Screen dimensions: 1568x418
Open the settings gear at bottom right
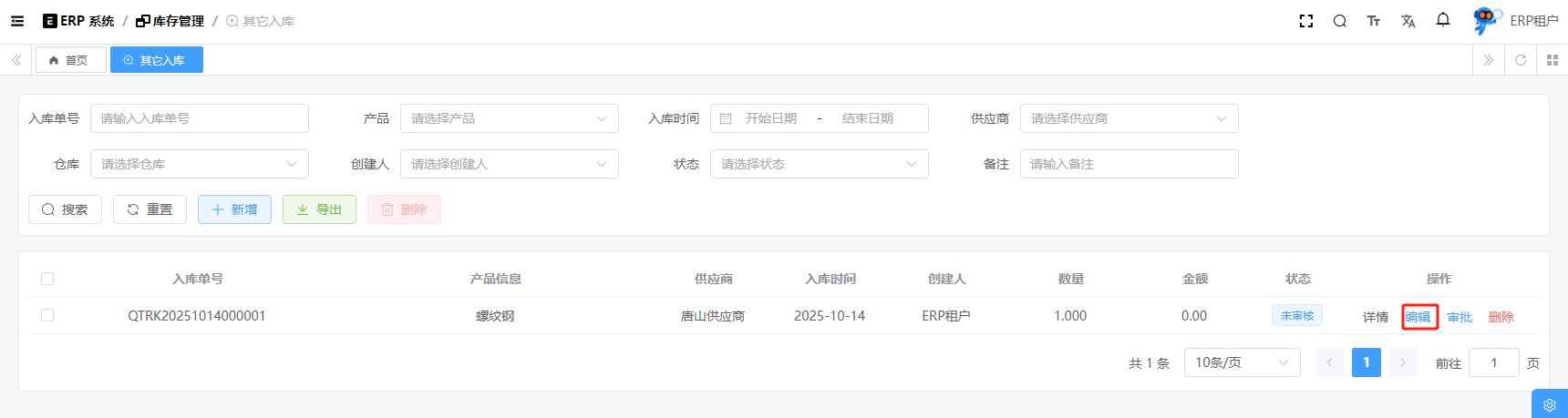pyautogui.click(x=1549, y=405)
